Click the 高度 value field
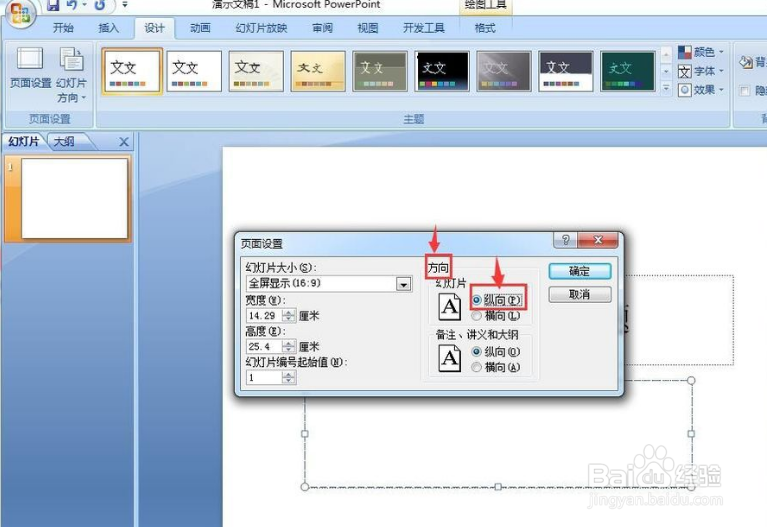Screen dimensions: 767x527 264,346
